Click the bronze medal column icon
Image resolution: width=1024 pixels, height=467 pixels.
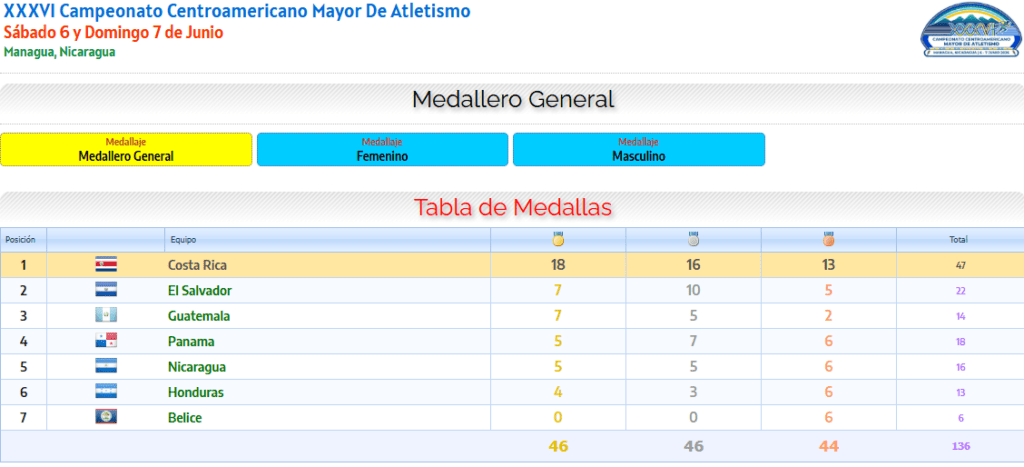(829, 239)
